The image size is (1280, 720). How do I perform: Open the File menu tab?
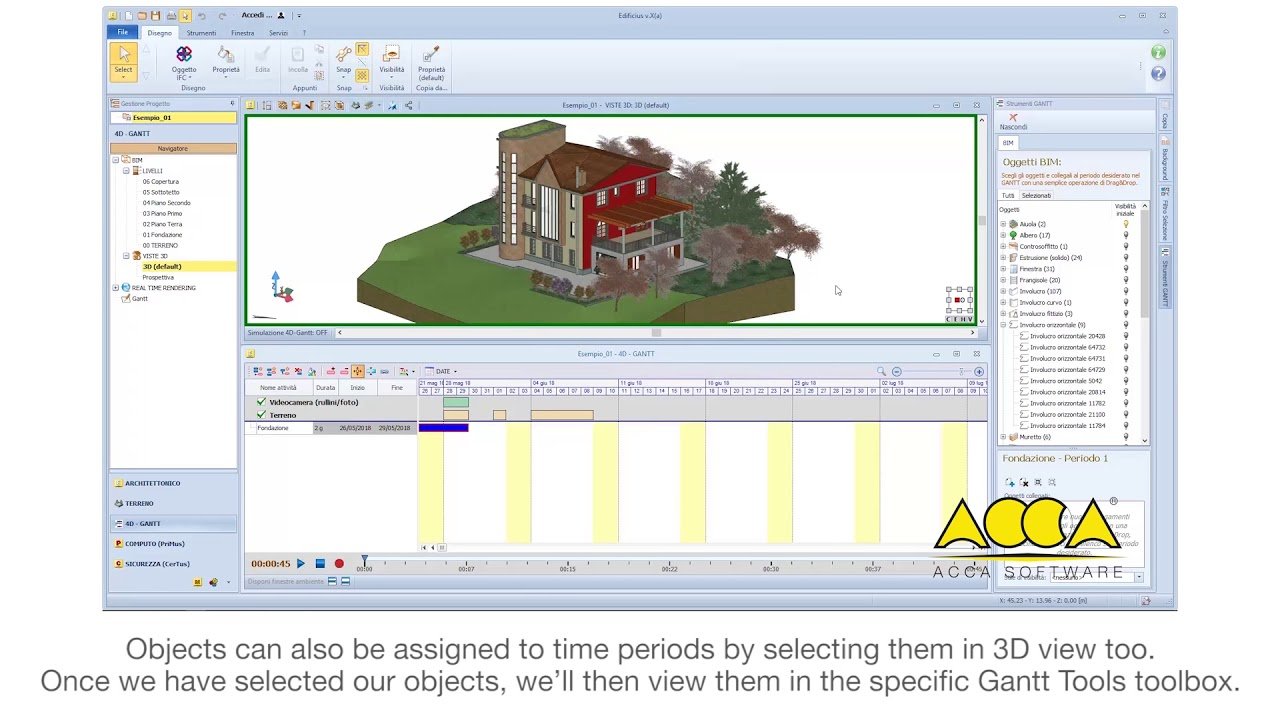click(x=123, y=33)
